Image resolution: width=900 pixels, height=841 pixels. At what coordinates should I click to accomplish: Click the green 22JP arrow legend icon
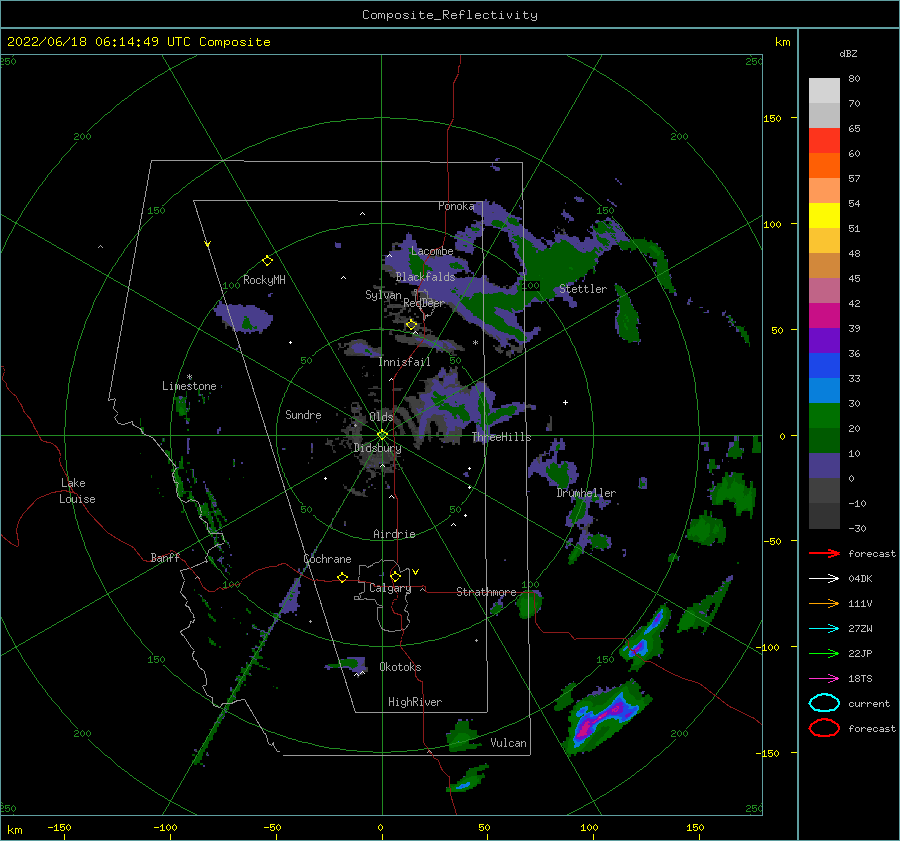coord(824,653)
